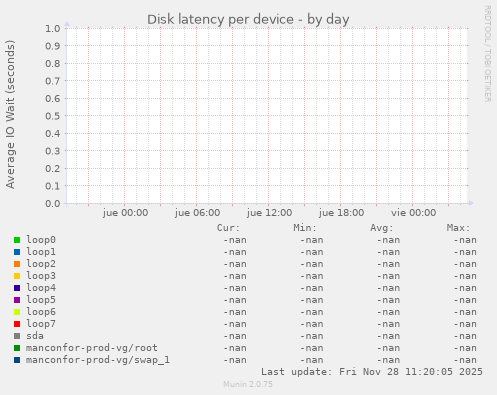Click the 'Min:' column header
The height and width of the screenshot is (395, 497).
tap(305, 228)
